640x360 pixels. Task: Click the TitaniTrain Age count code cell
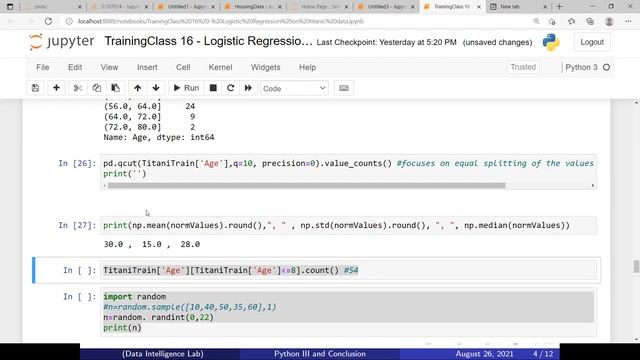(349, 270)
